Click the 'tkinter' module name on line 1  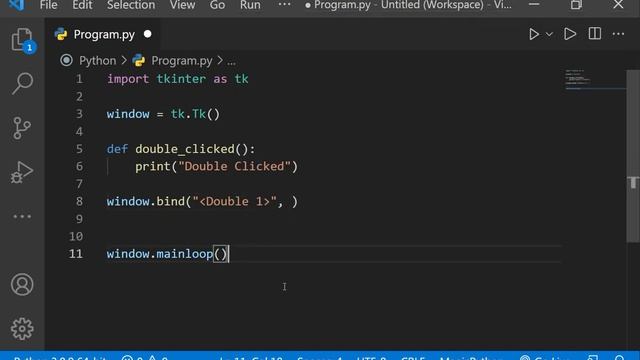point(181,79)
